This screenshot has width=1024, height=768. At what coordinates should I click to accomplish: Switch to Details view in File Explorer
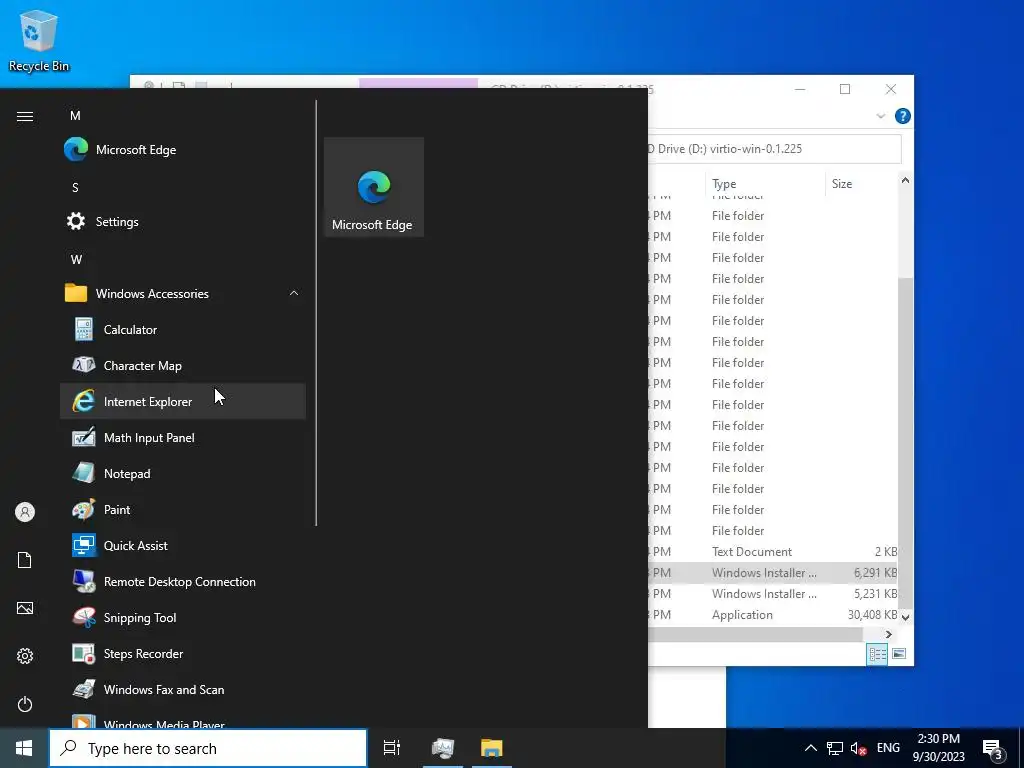click(x=877, y=654)
